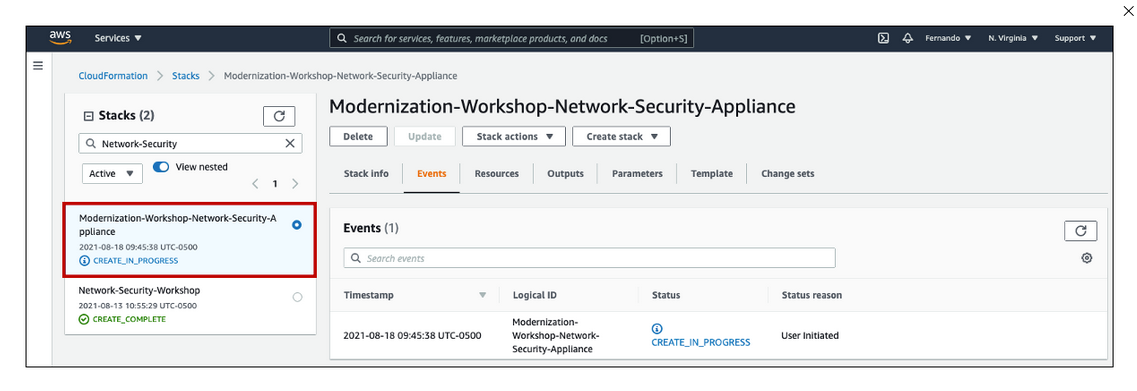Open the AWS home logo
Image resolution: width=1137 pixels, height=391 pixels.
tap(59, 38)
